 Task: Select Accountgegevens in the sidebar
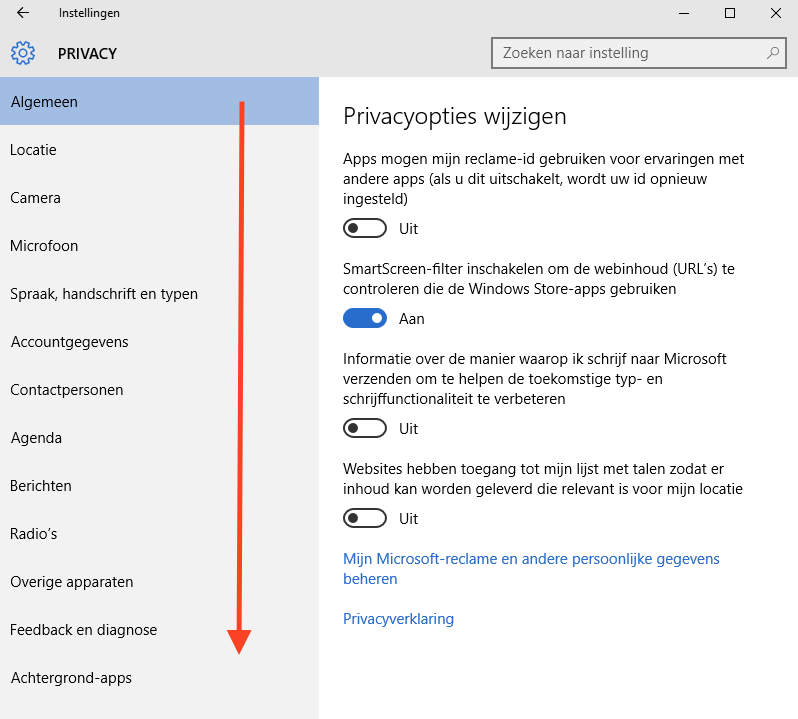point(70,342)
